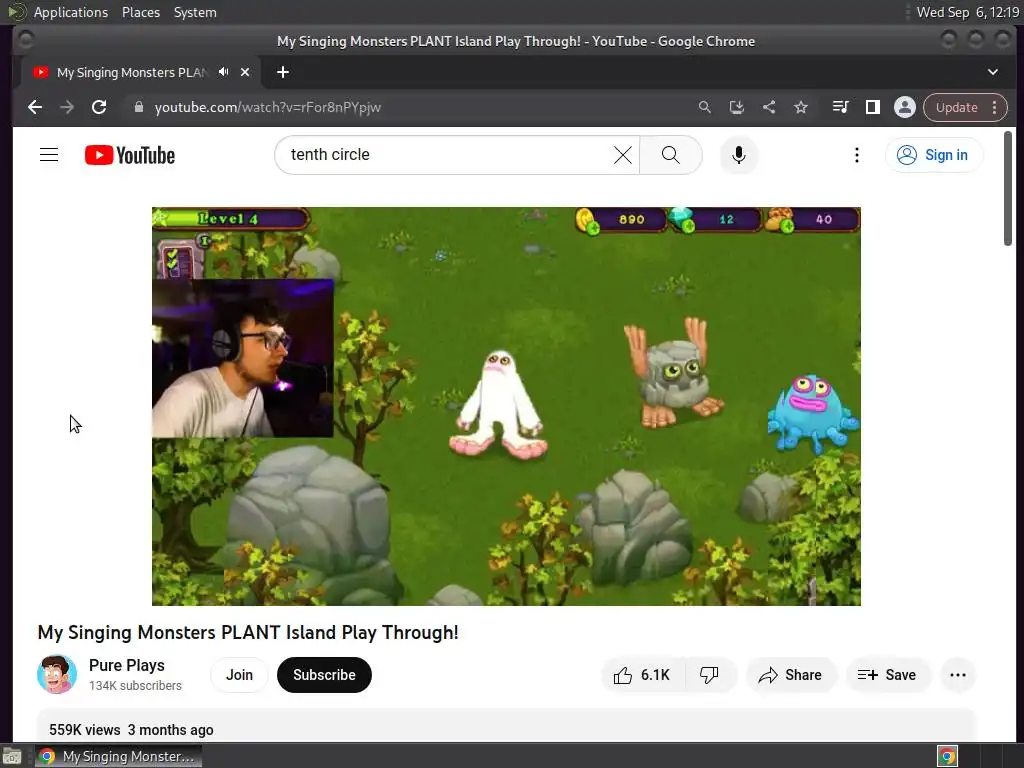Save the video to playlist
The height and width of the screenshot is (768, 1024).
tap(887, 675)
